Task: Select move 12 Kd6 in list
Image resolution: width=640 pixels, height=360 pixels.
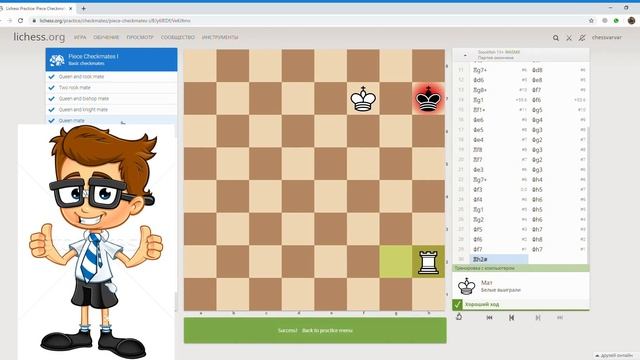Action: point(499,80)
